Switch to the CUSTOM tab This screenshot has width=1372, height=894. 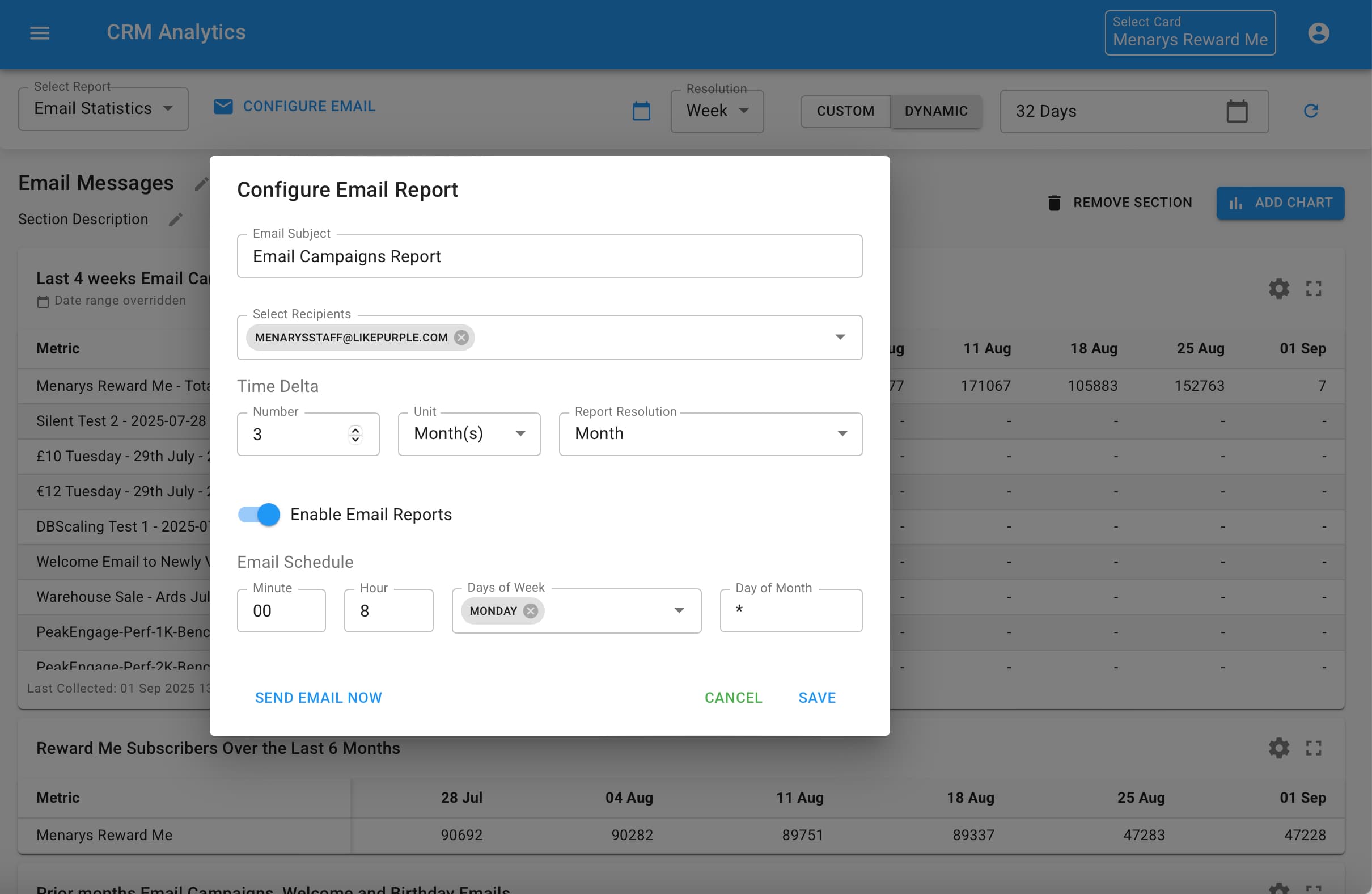(x=845, y=111)
